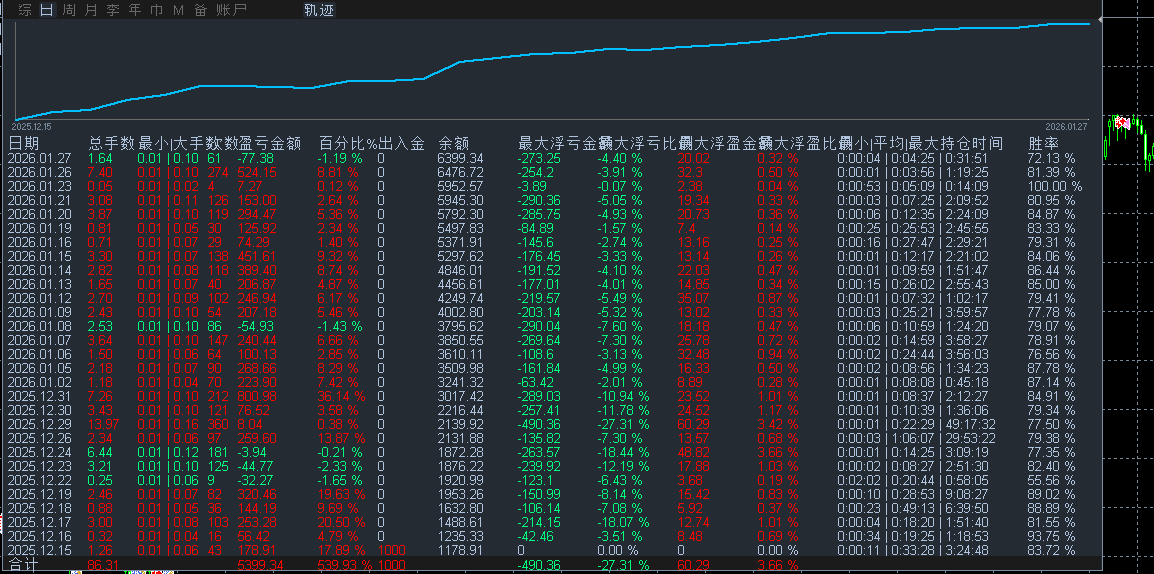Switch to the M tab
1154x574 pixels.
[179, 10]
